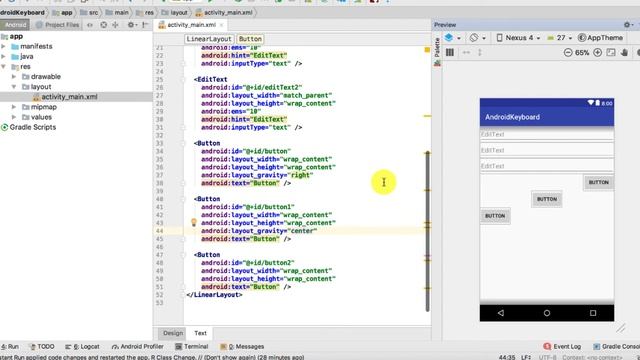Open the Run tool window
Viewport: 640px width, 360px height.
pyautogui.click(x=10, y=347)
